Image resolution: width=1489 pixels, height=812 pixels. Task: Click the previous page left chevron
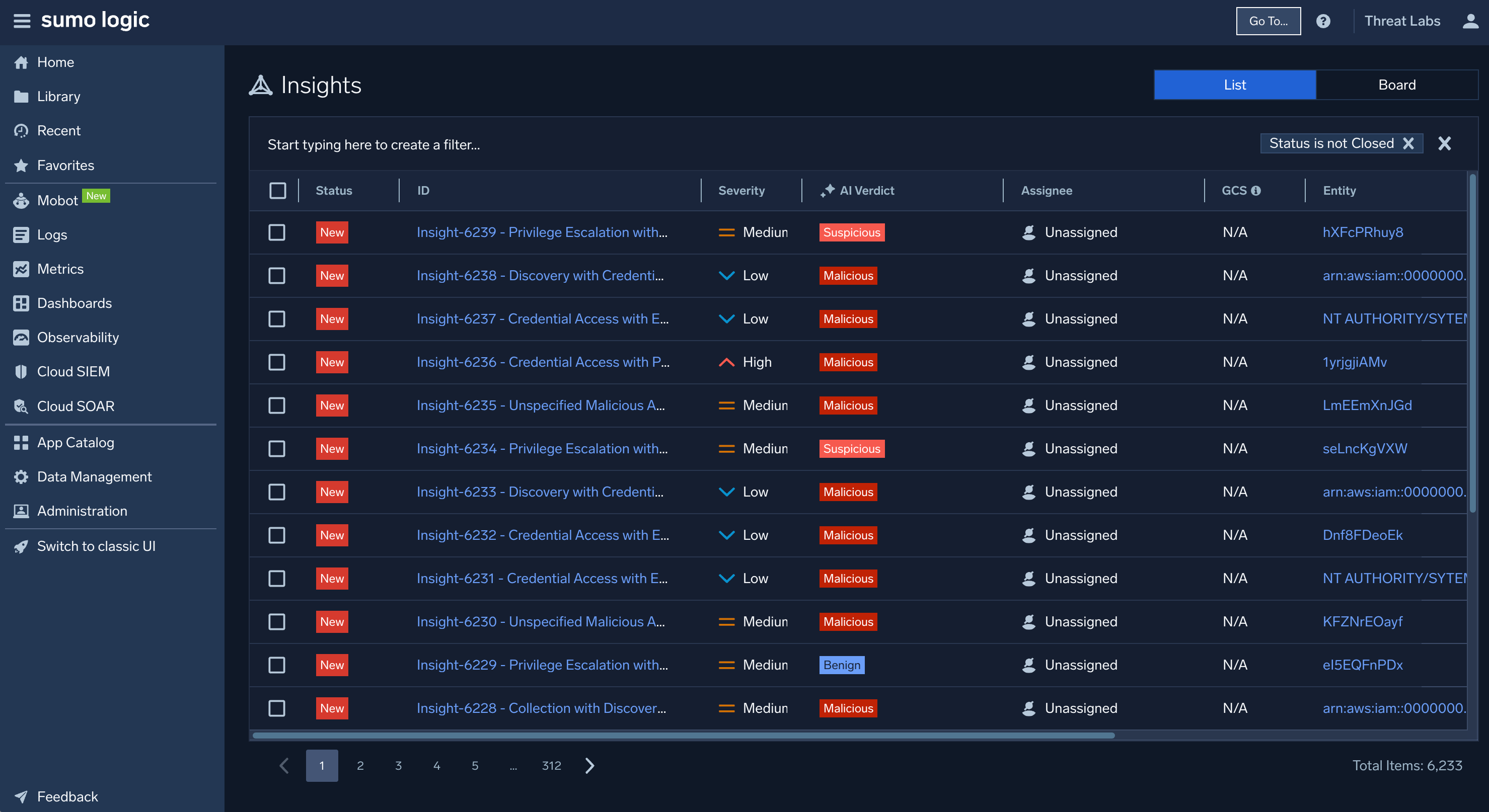pyautogui.click(x=284, y=765)
